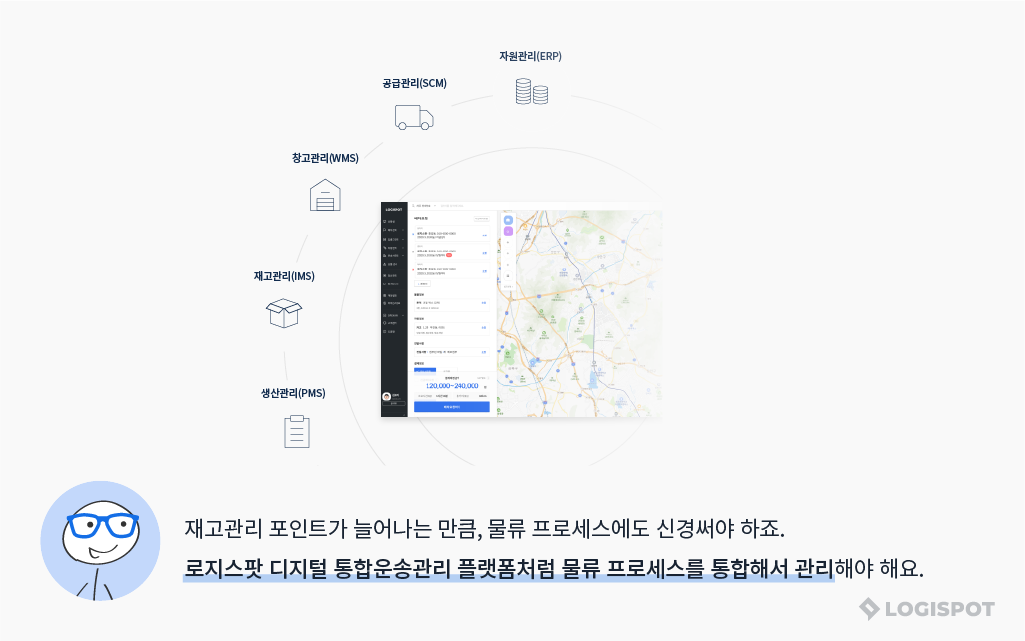The width and height of the screenshot is (1025, 641).
Task: Click the purple map tool button
Action: [x=508, y=231]
